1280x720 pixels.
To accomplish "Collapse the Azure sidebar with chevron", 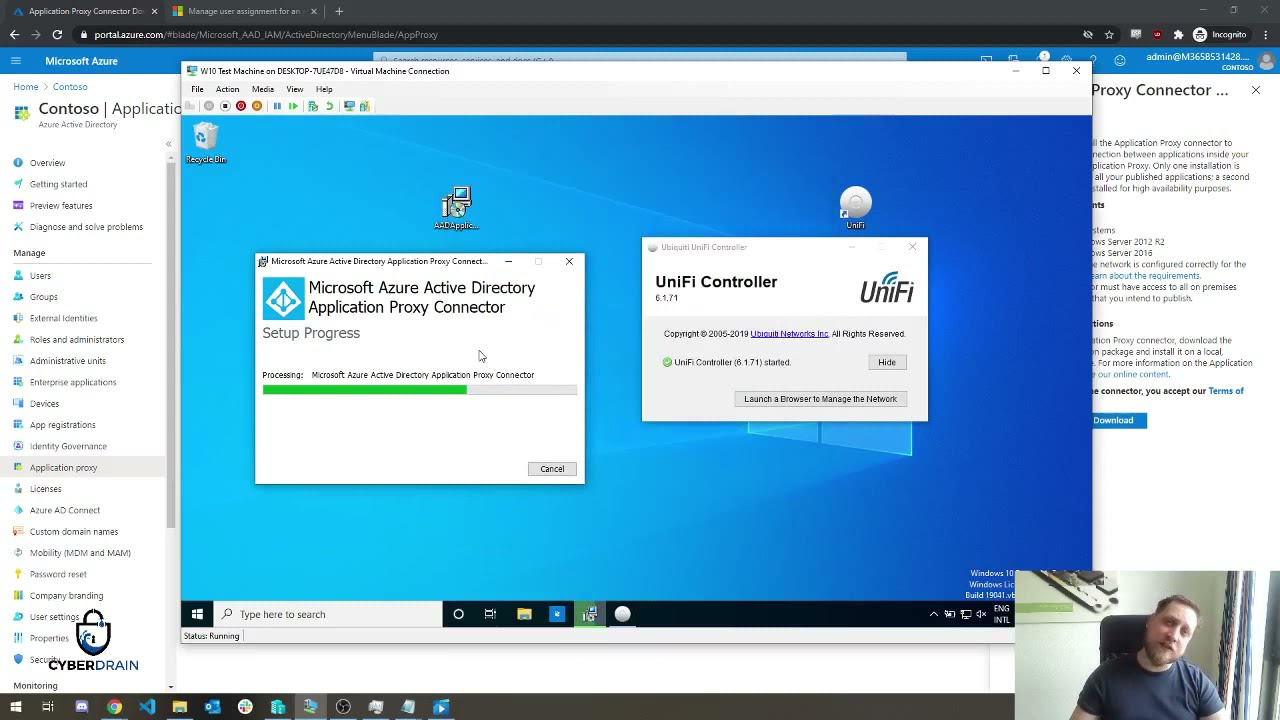I will (x=168, y=144).
